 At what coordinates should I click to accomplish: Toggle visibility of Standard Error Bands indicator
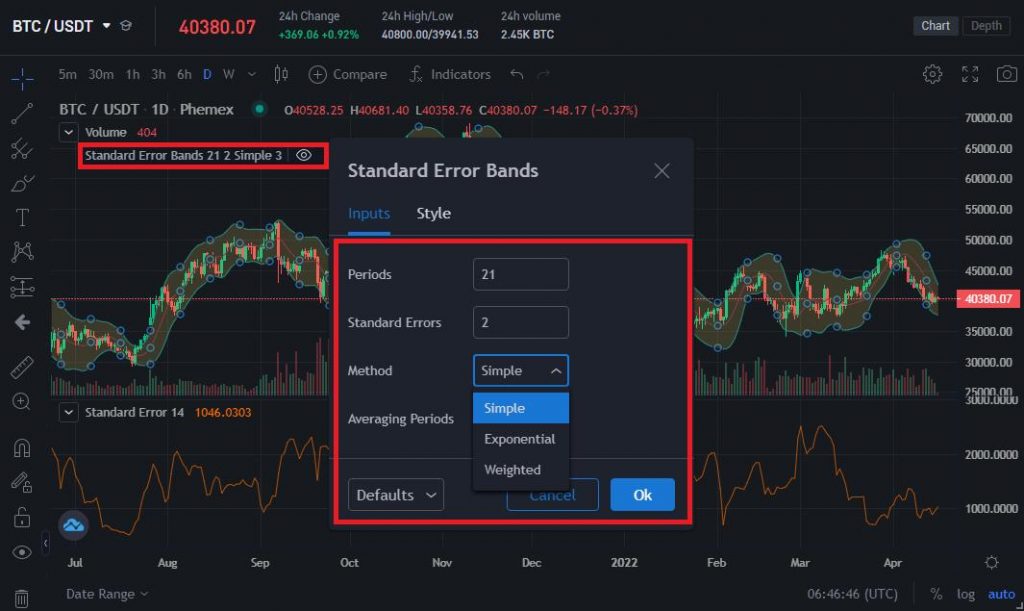tap(305, 155)
